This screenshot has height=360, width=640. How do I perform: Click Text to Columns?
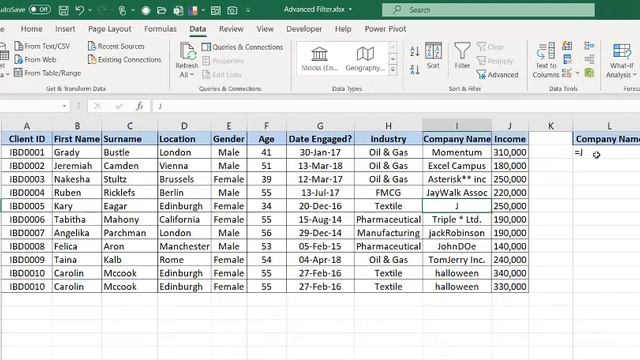pos(546,60)
